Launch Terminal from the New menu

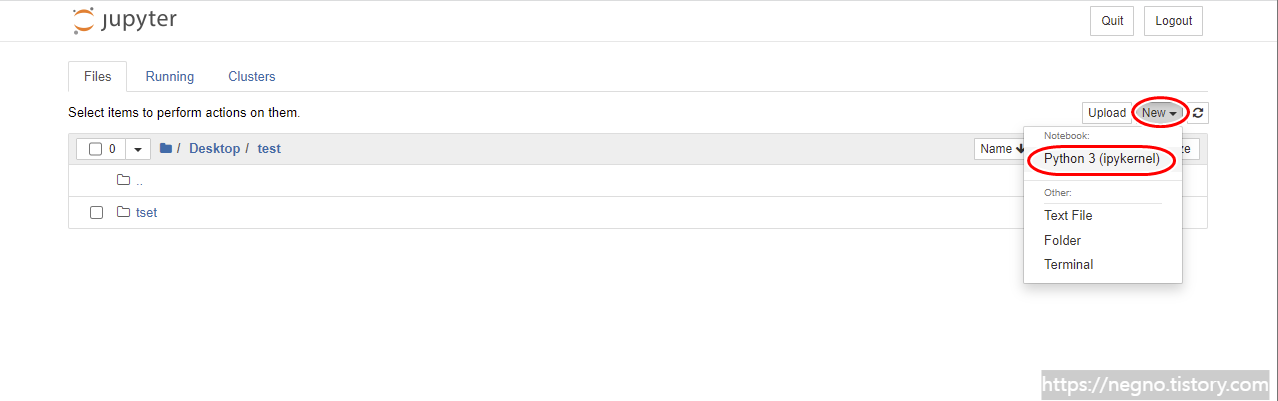pos(1068,264)
